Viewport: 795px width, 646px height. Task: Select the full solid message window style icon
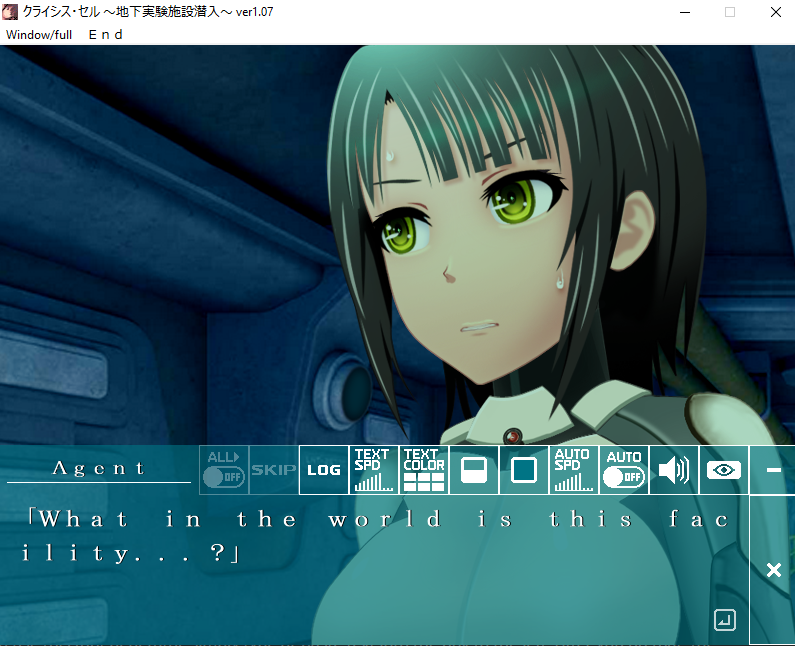tap(524, 470)
